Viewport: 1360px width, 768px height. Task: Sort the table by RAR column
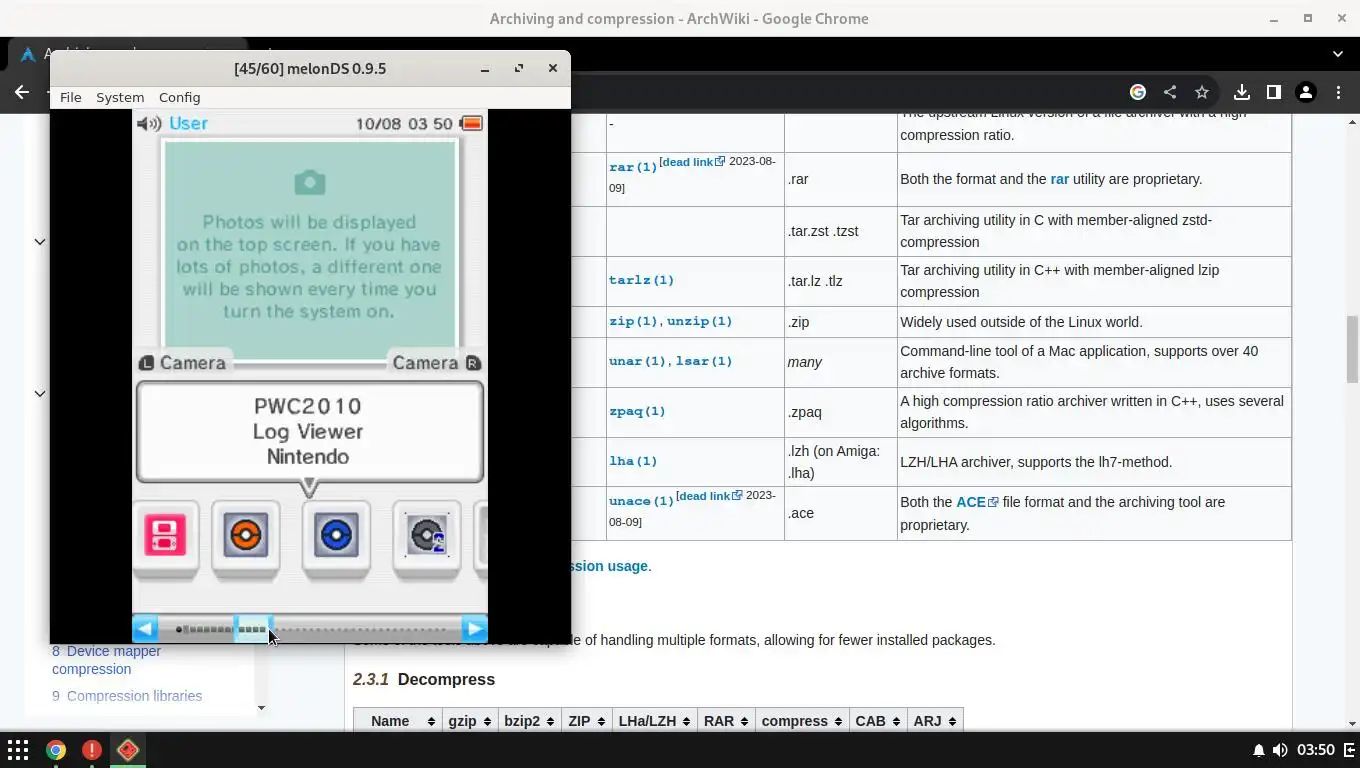(726, 721)
